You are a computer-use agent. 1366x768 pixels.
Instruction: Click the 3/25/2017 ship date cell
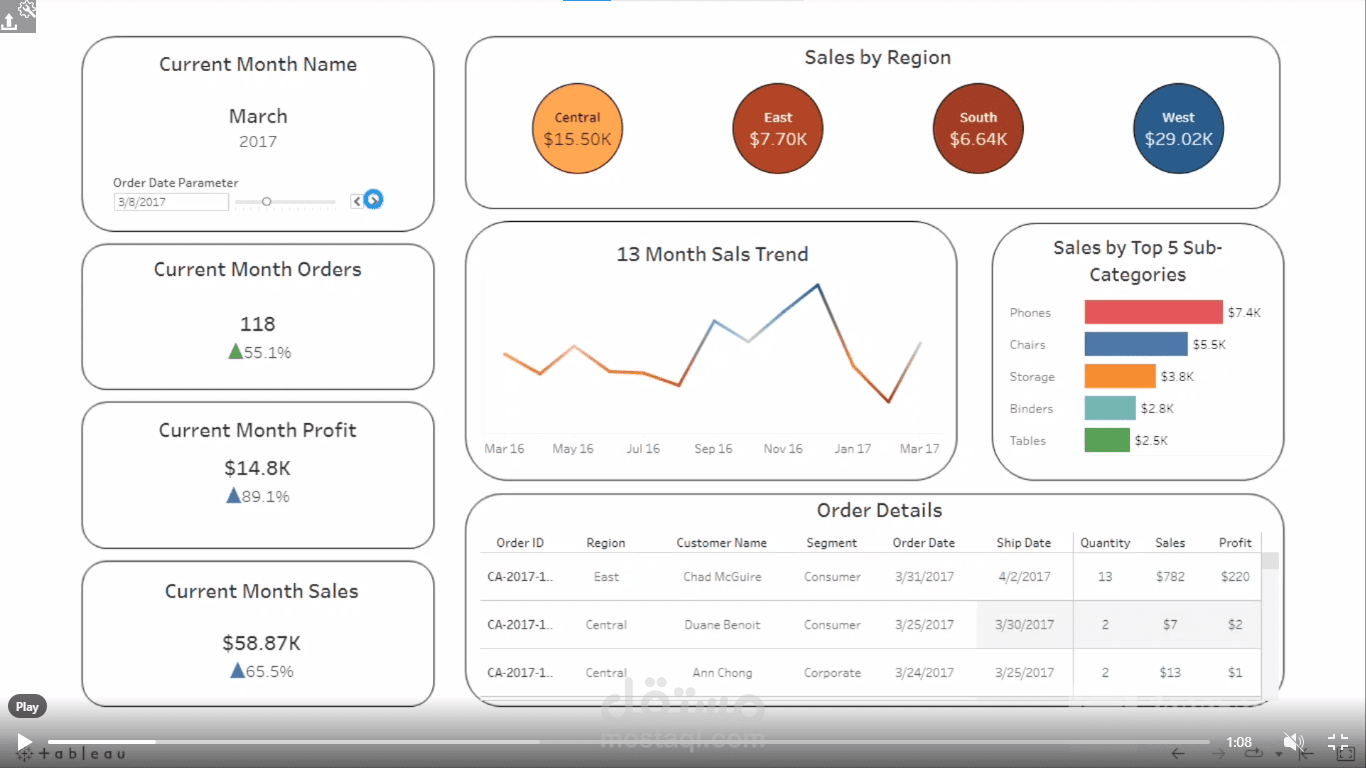[1024, 673]
